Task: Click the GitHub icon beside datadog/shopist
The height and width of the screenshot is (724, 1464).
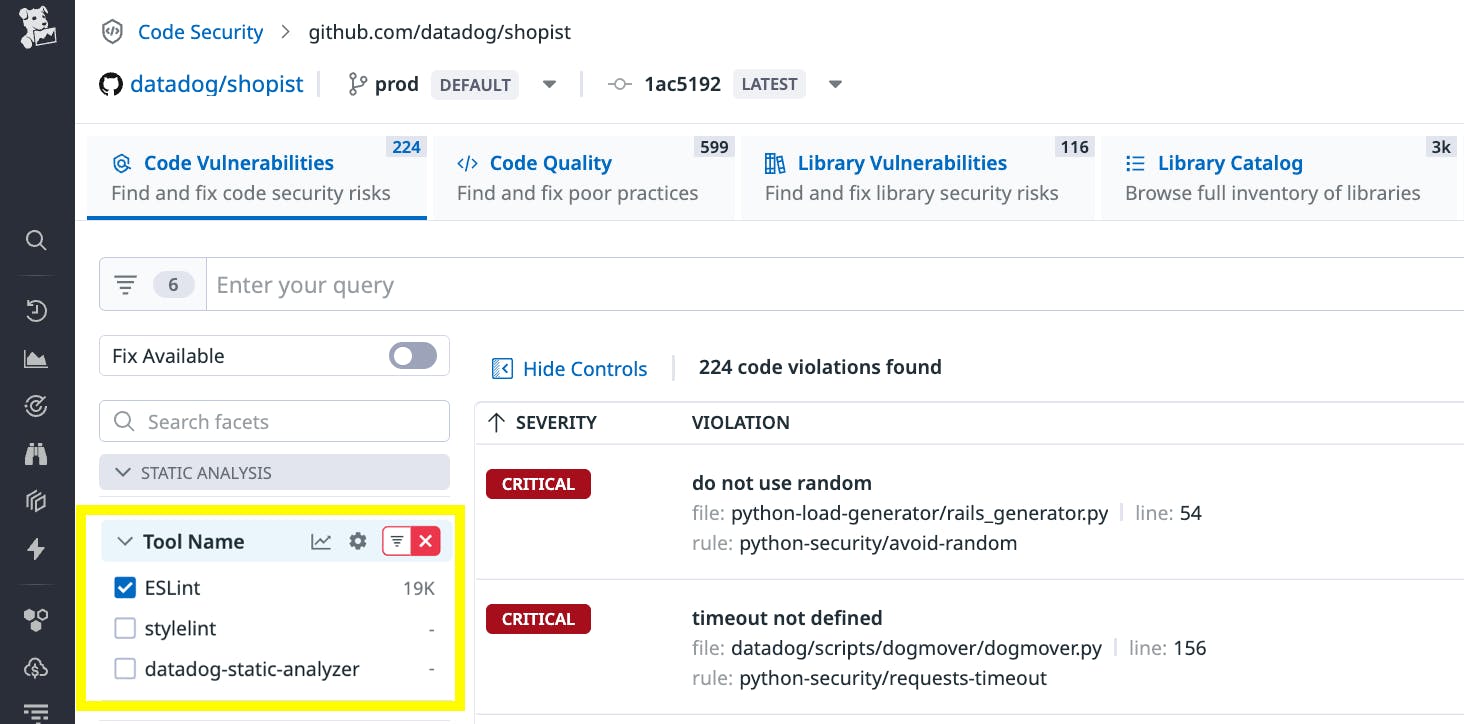Action: [111, 84]
